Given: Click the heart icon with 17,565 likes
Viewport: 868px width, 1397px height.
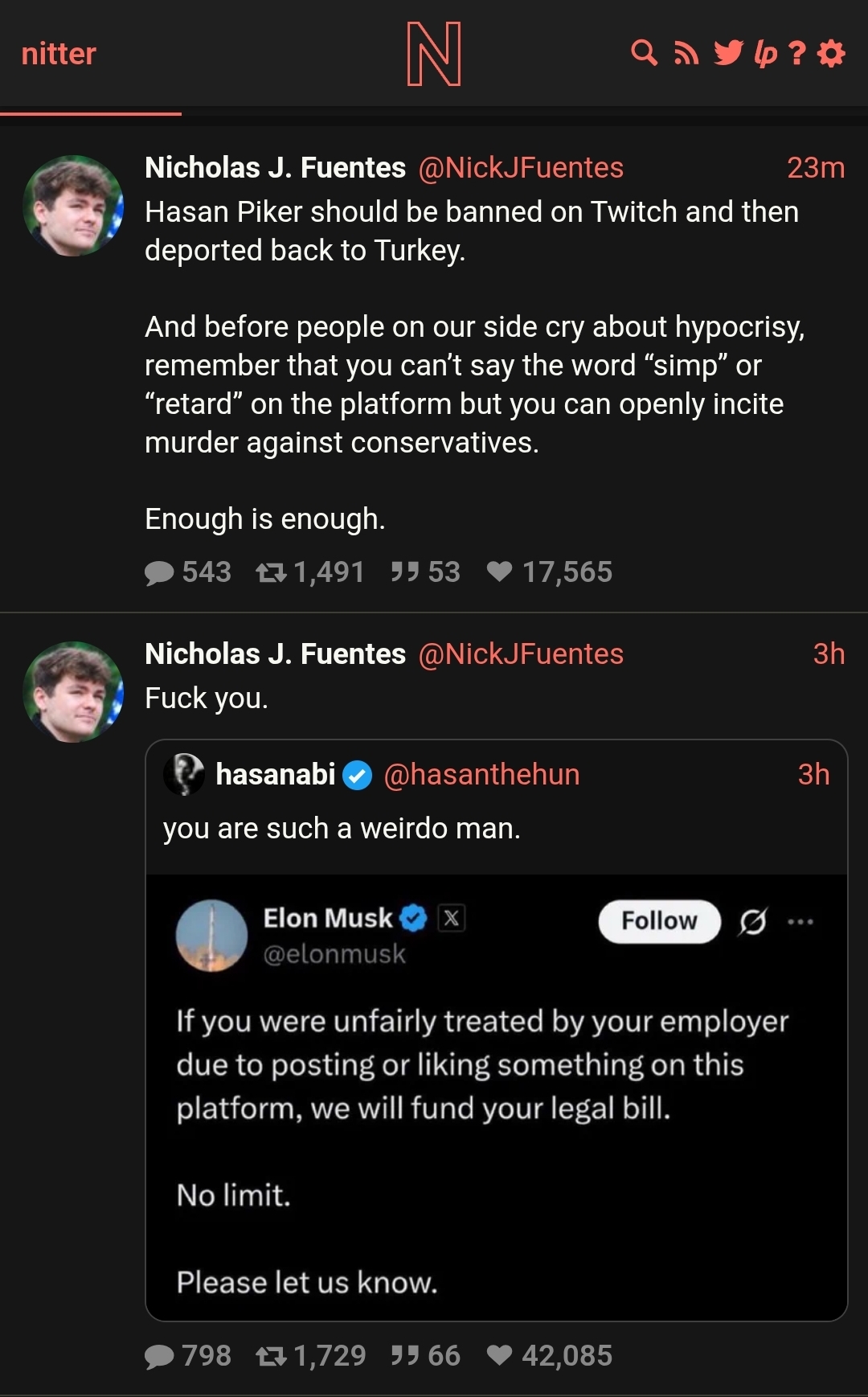Looking at the screenshot, I should point(499,571).
